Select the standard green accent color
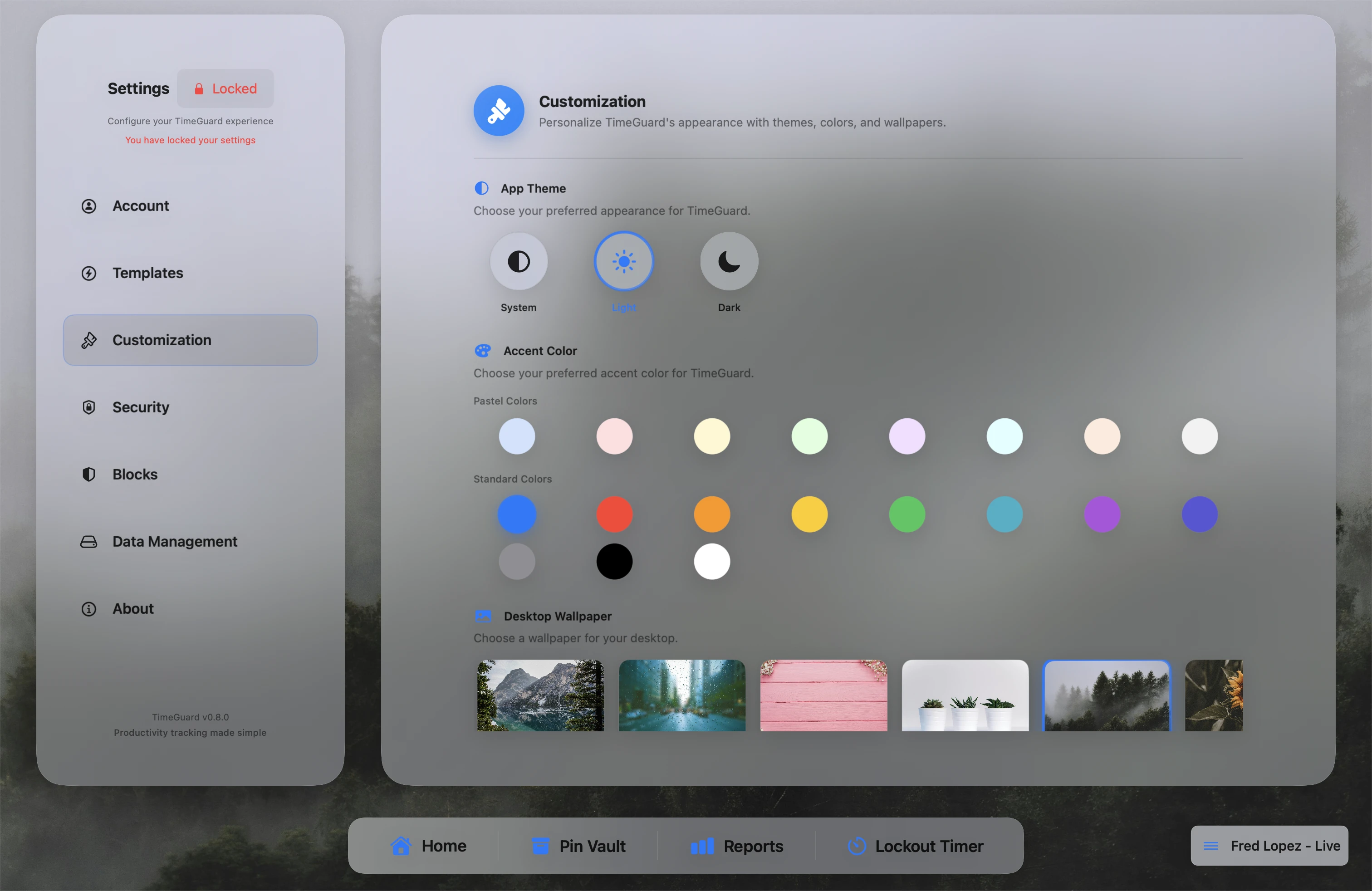 click(x=907, y=514)
